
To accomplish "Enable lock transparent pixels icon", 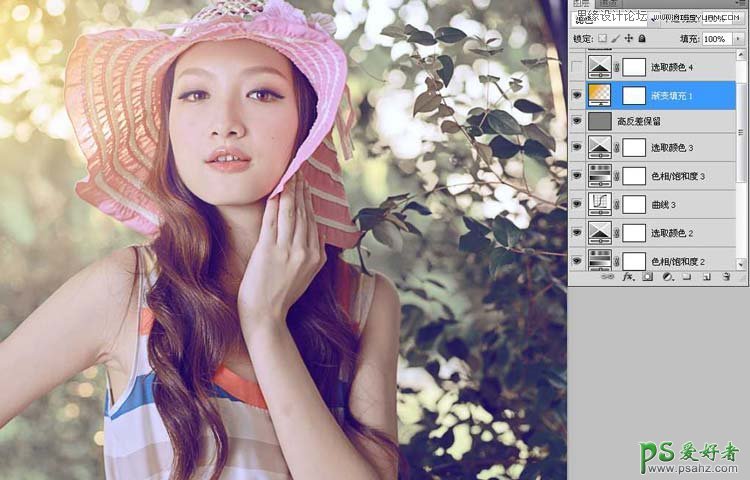I will (602, 39).
